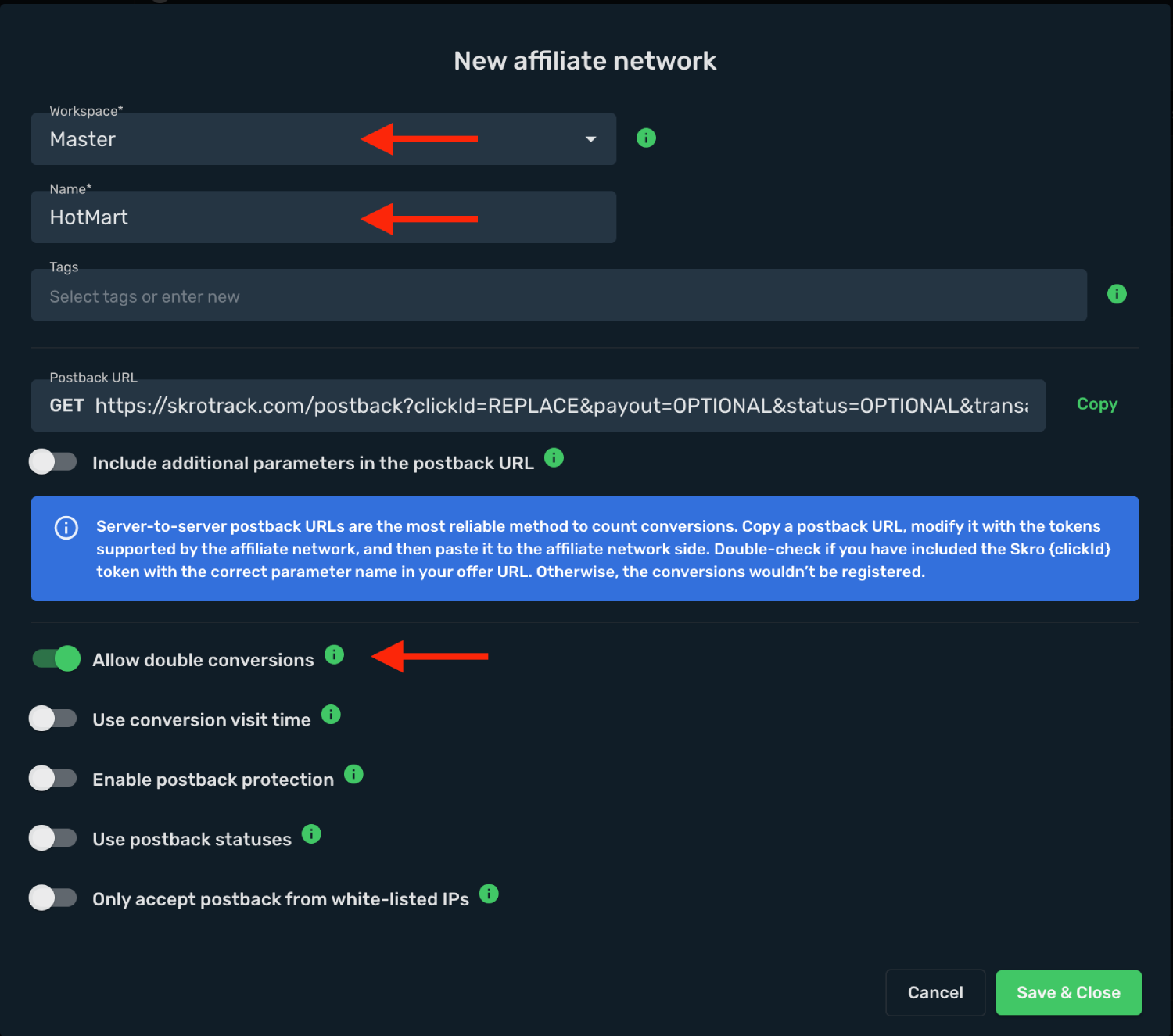1173x1036 pixels.
Task: Cancel the new affiliate network dialog
Action: pos(935,993)
